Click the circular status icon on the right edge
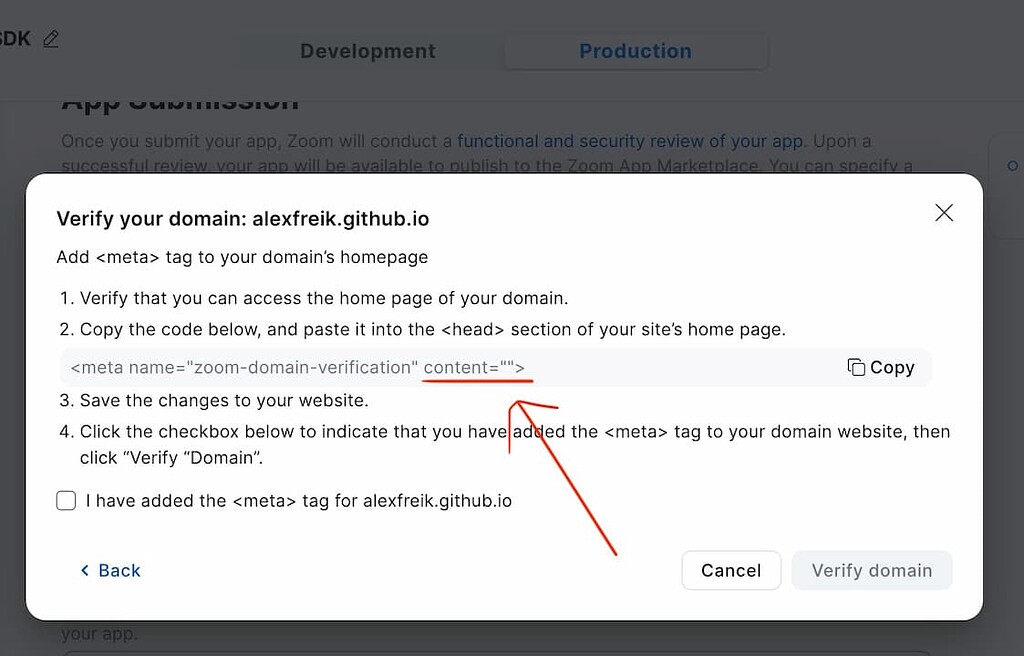The width and height of the screenshot is (1024, 656). pos(1012,166)
